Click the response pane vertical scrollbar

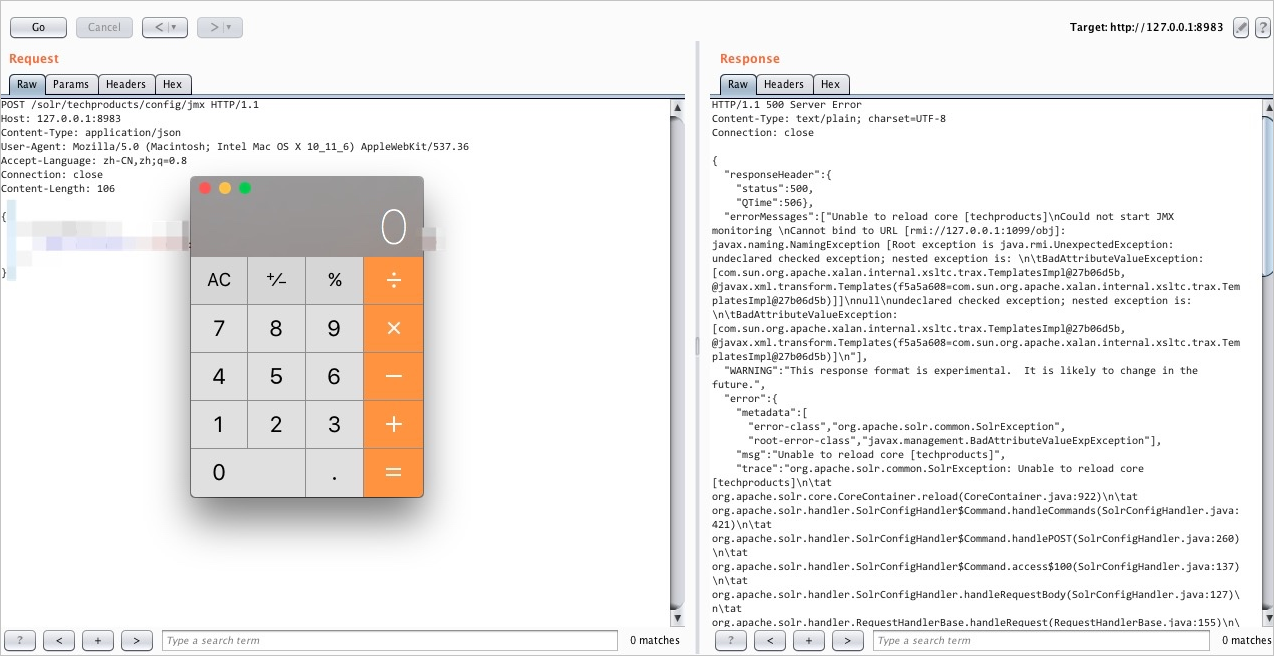pyautogui.click(x=1266, y=200)
